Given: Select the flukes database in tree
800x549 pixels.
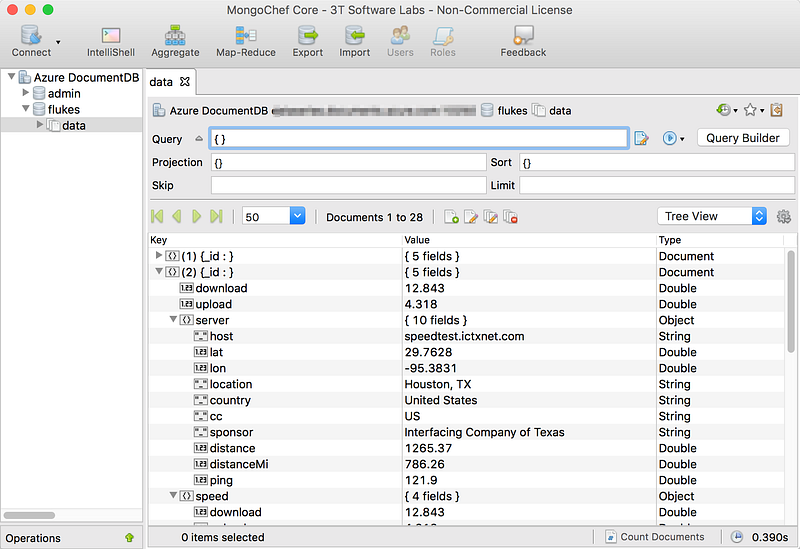Looking at the screenshot, I should (x=64, y=109).
